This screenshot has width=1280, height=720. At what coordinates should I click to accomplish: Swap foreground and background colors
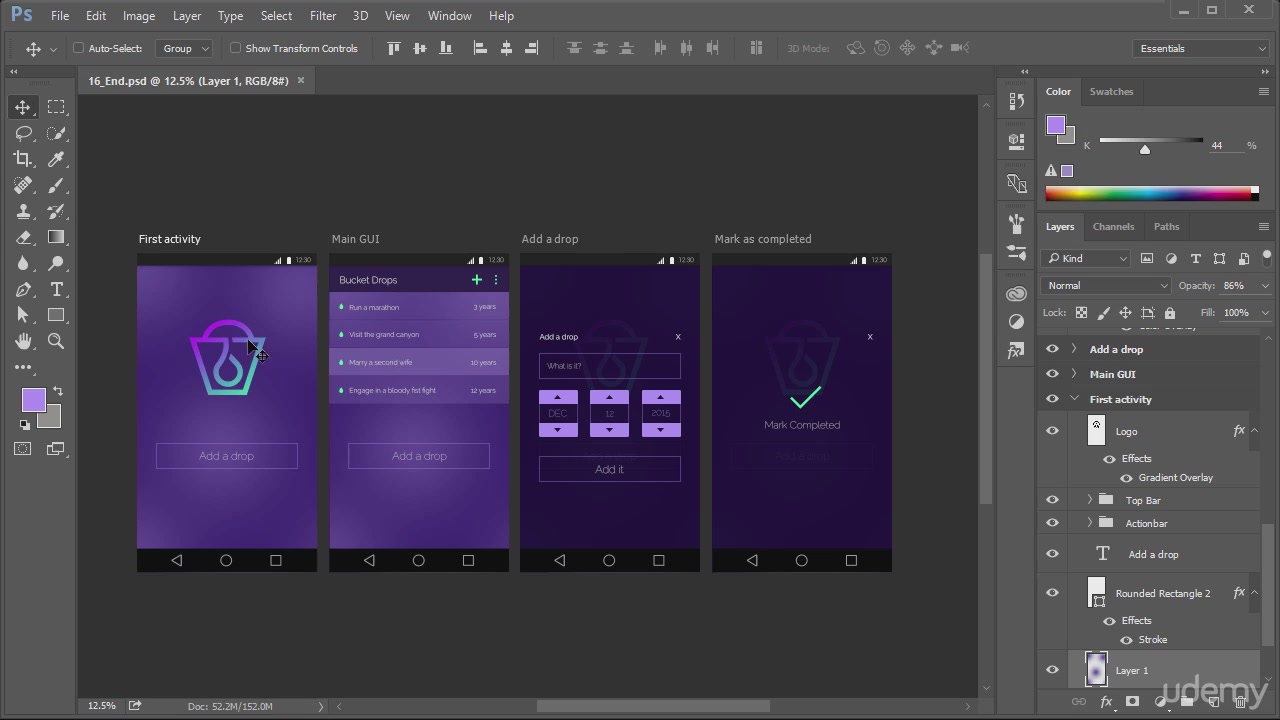[57, 391]
